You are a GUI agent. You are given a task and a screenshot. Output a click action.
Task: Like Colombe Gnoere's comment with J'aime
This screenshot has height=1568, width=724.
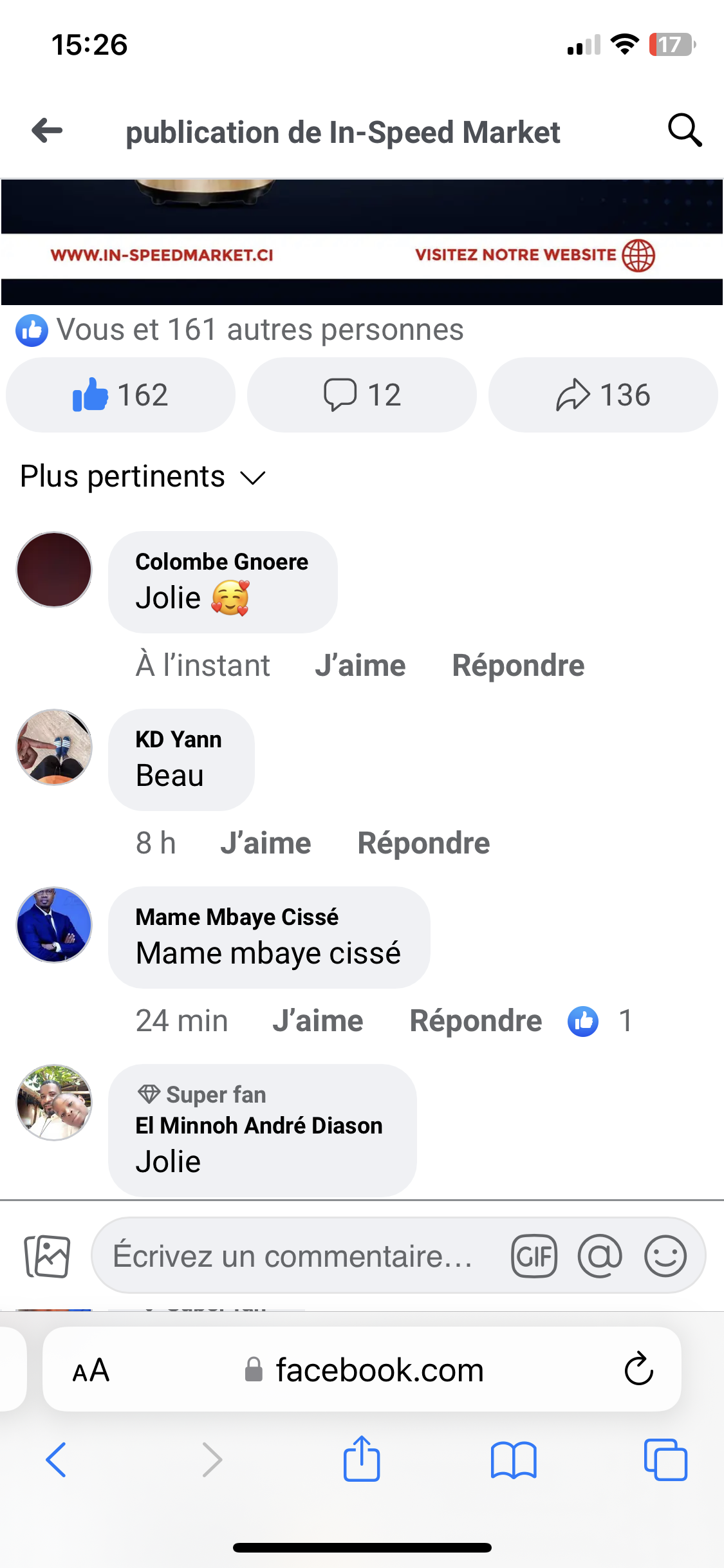pos(360,666)
